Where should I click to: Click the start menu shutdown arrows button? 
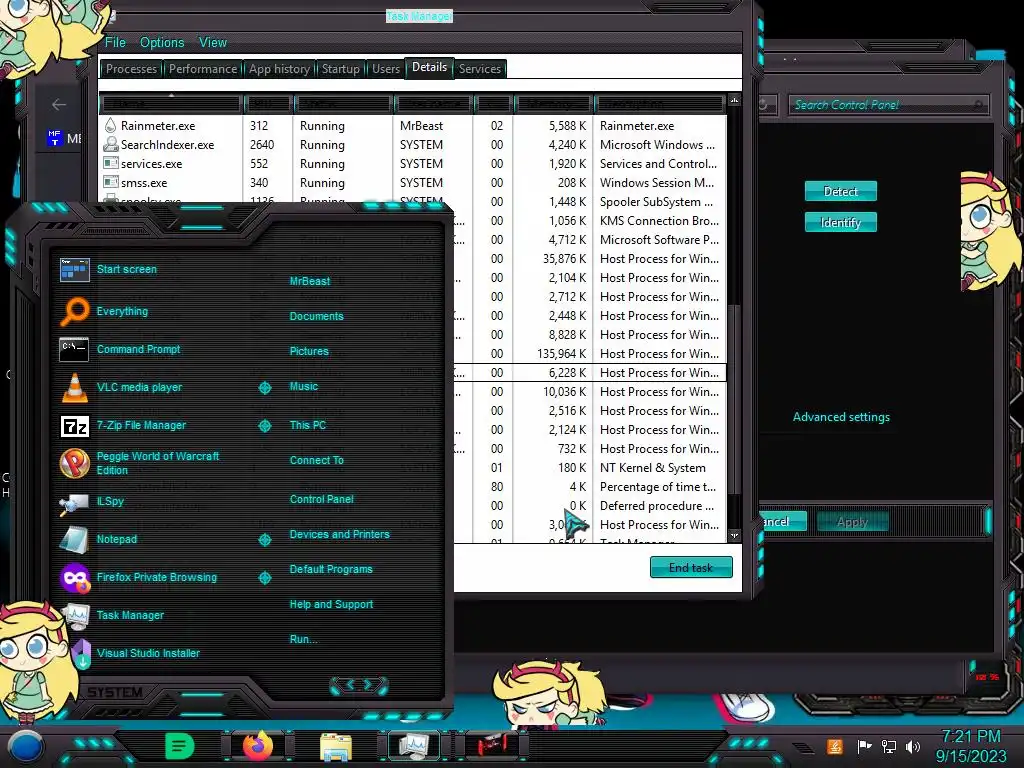pyautogui.click(x=359, y=685)
